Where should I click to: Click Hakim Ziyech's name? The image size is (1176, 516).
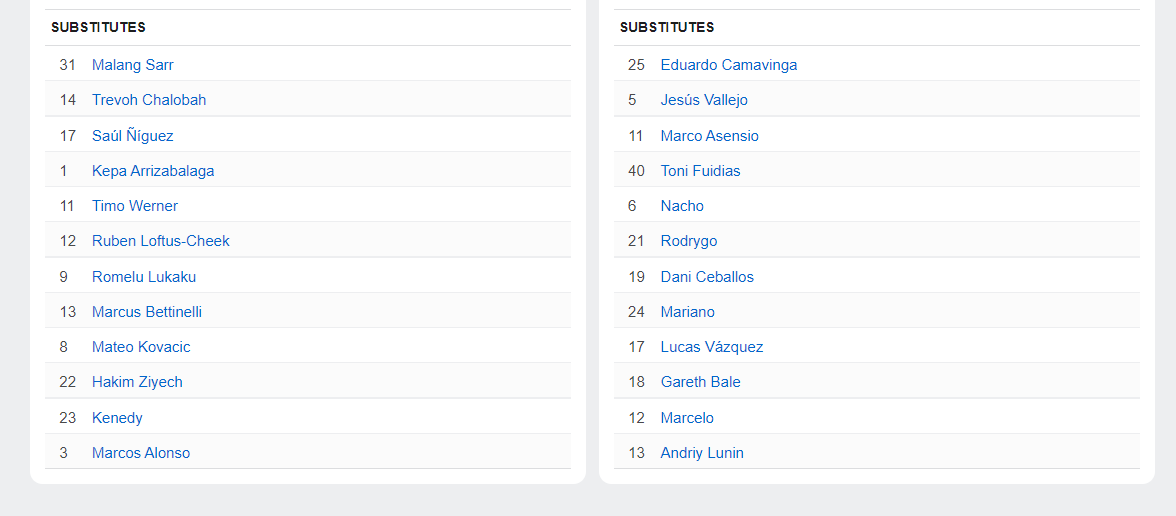click(x=137, y=382)
